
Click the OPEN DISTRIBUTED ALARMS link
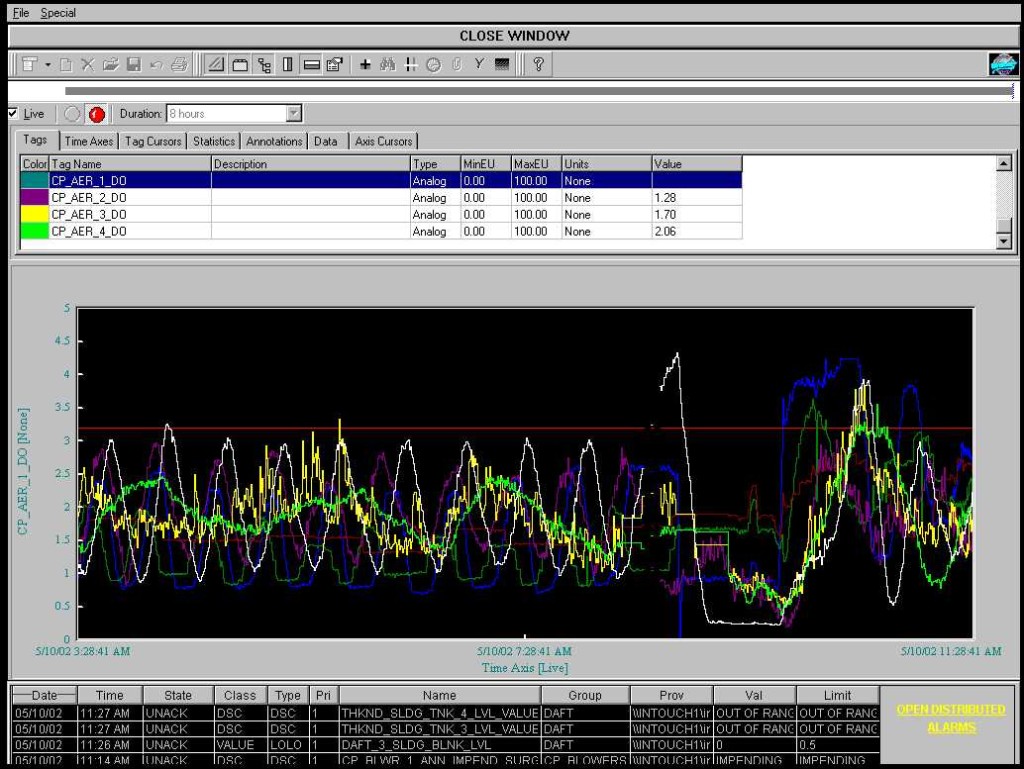tap(950, 718)
